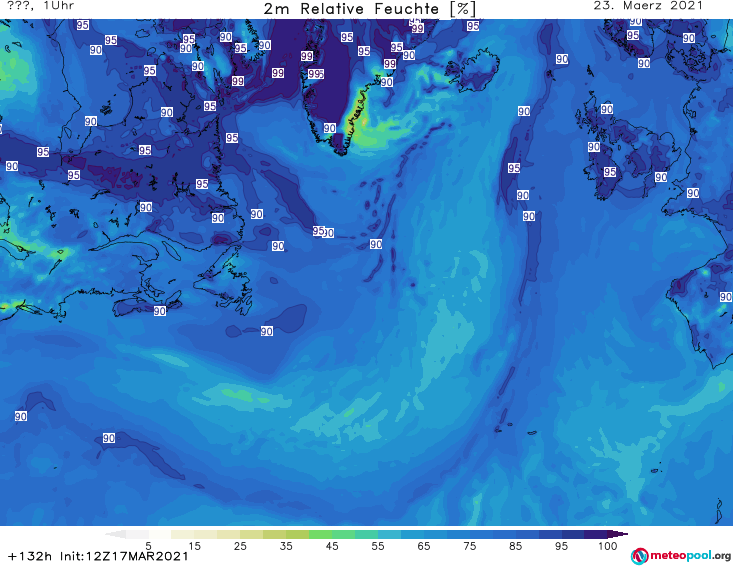Image resolution: width=733 pixels, height=566 pixels.
Task: Click the '???, 1Uhr' time label
Action: (41, 6)
